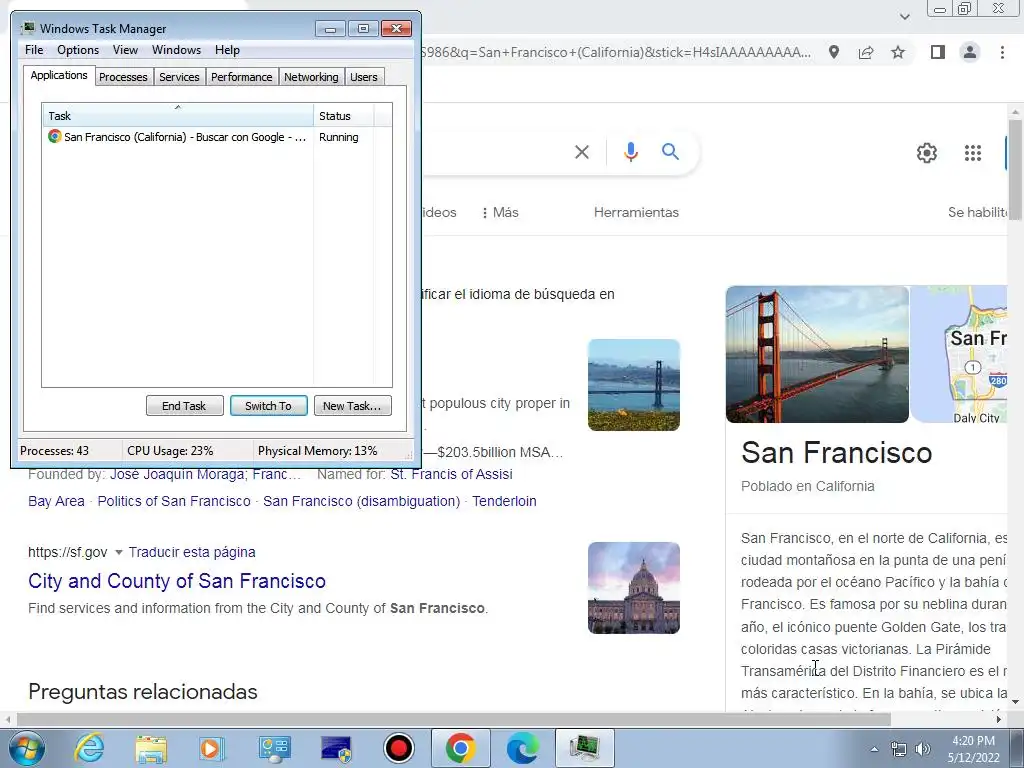
Task: Toggle the Chrome side panel icon
Action: pos(938,52)
